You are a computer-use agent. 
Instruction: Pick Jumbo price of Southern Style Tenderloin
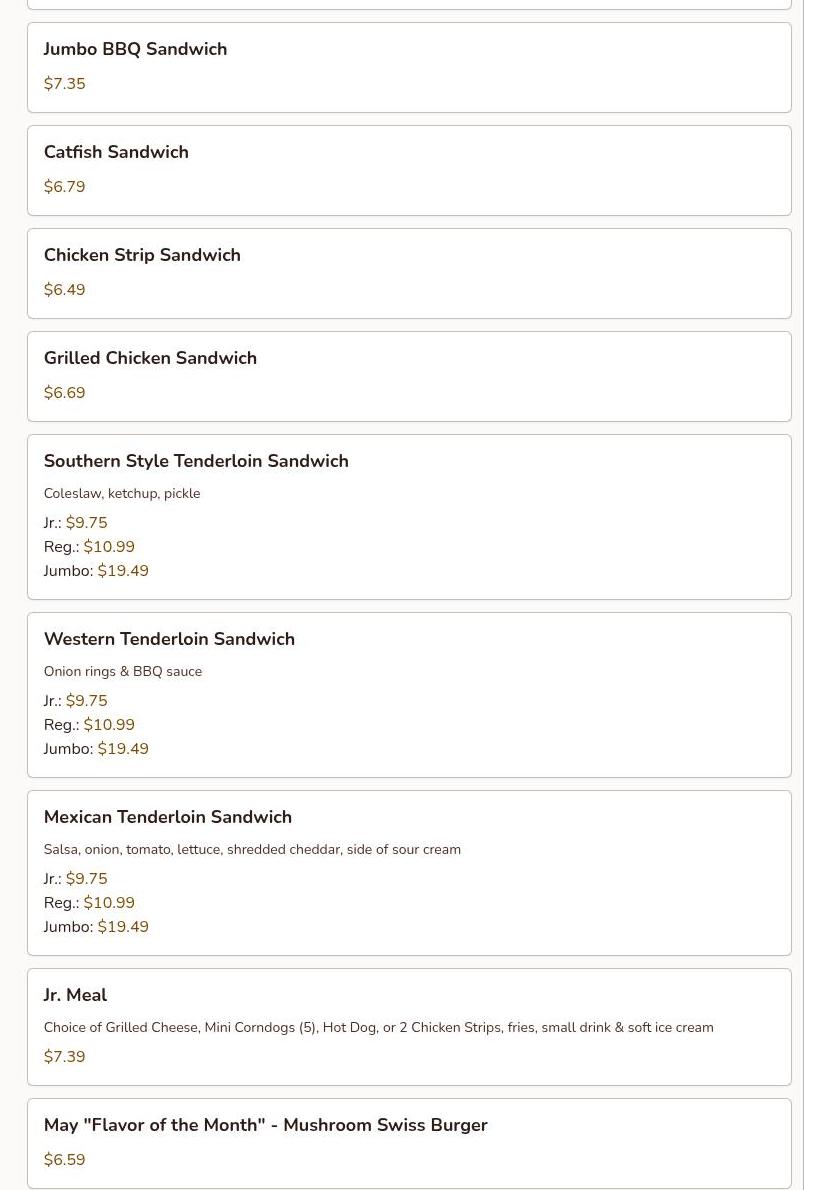[x=122, y=571]
